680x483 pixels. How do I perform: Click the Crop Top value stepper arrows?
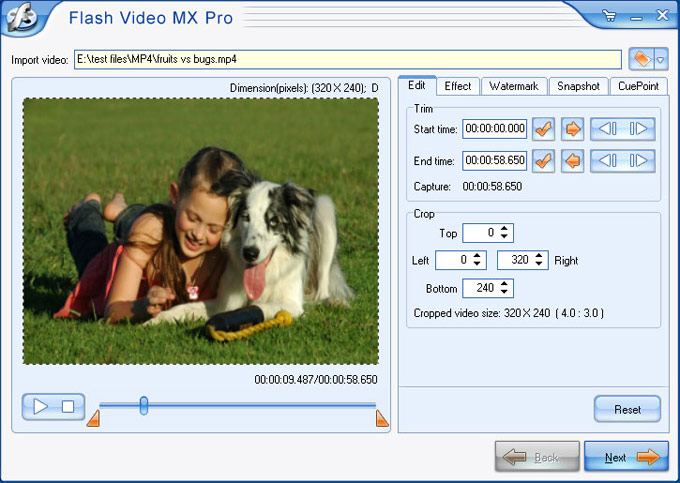505,233
